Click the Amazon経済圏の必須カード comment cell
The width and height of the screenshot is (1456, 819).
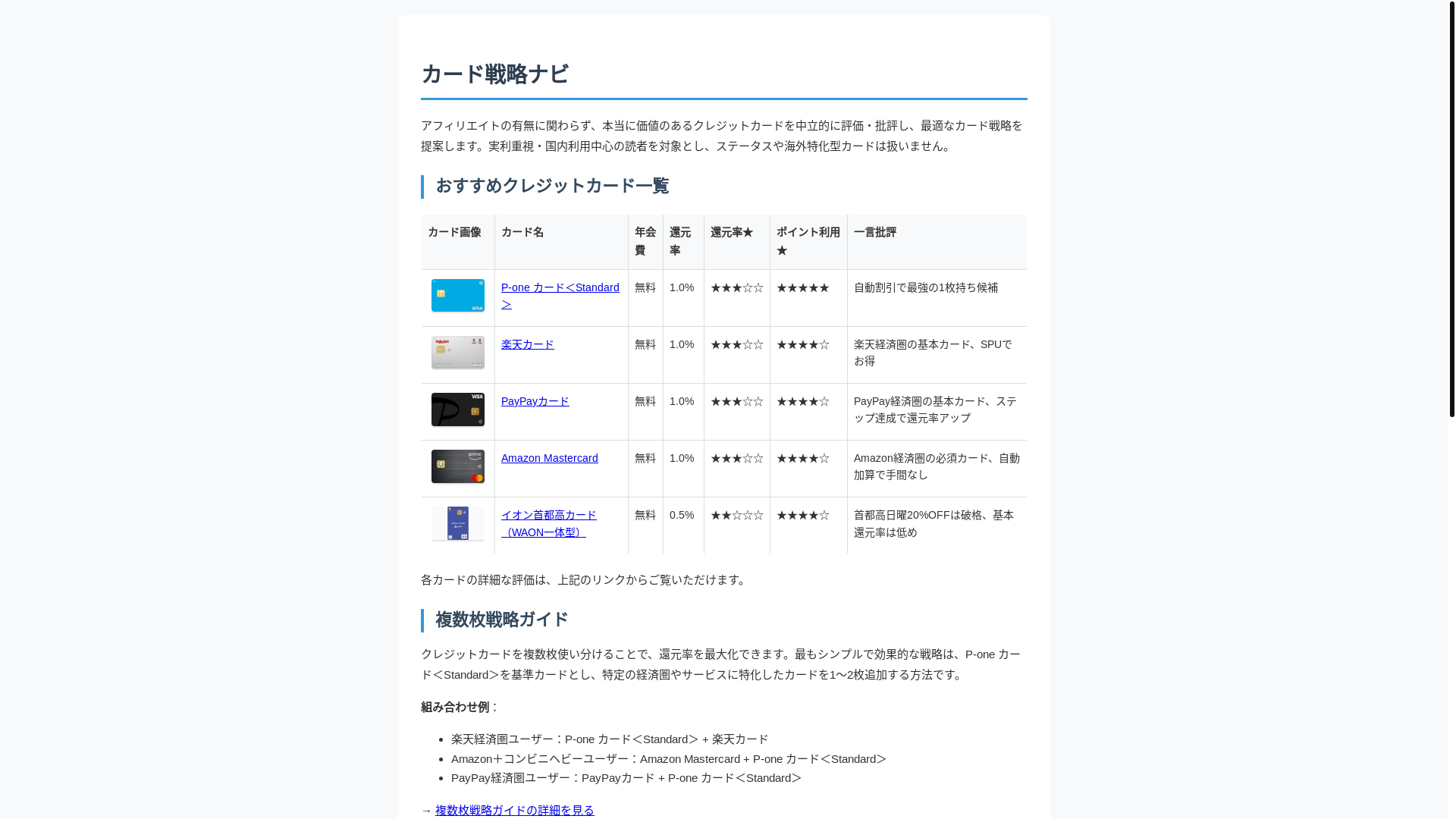point(937,469)
